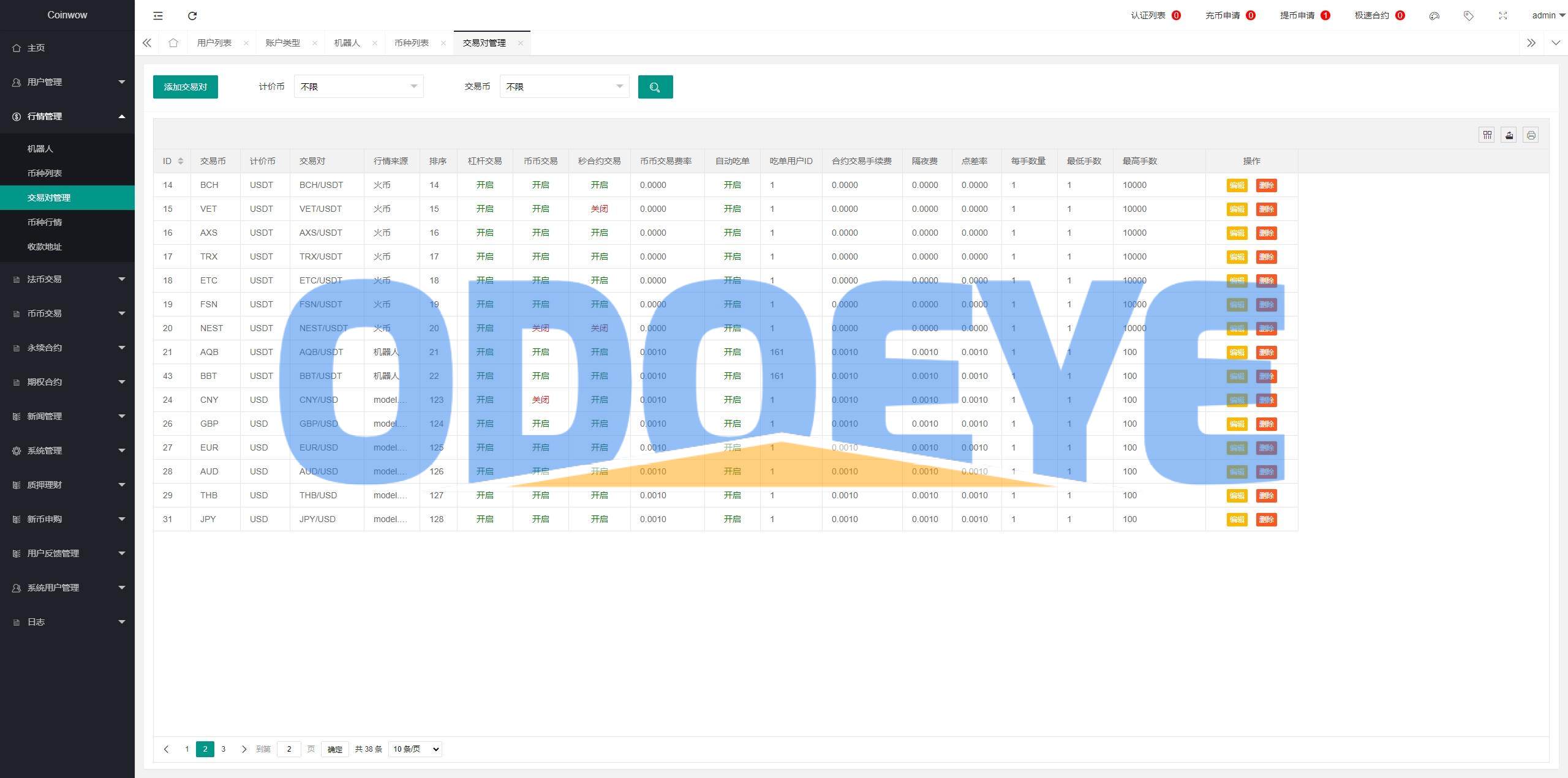Open the theme palette icon
The image size is (1568, 778).
pos(1434,16)
